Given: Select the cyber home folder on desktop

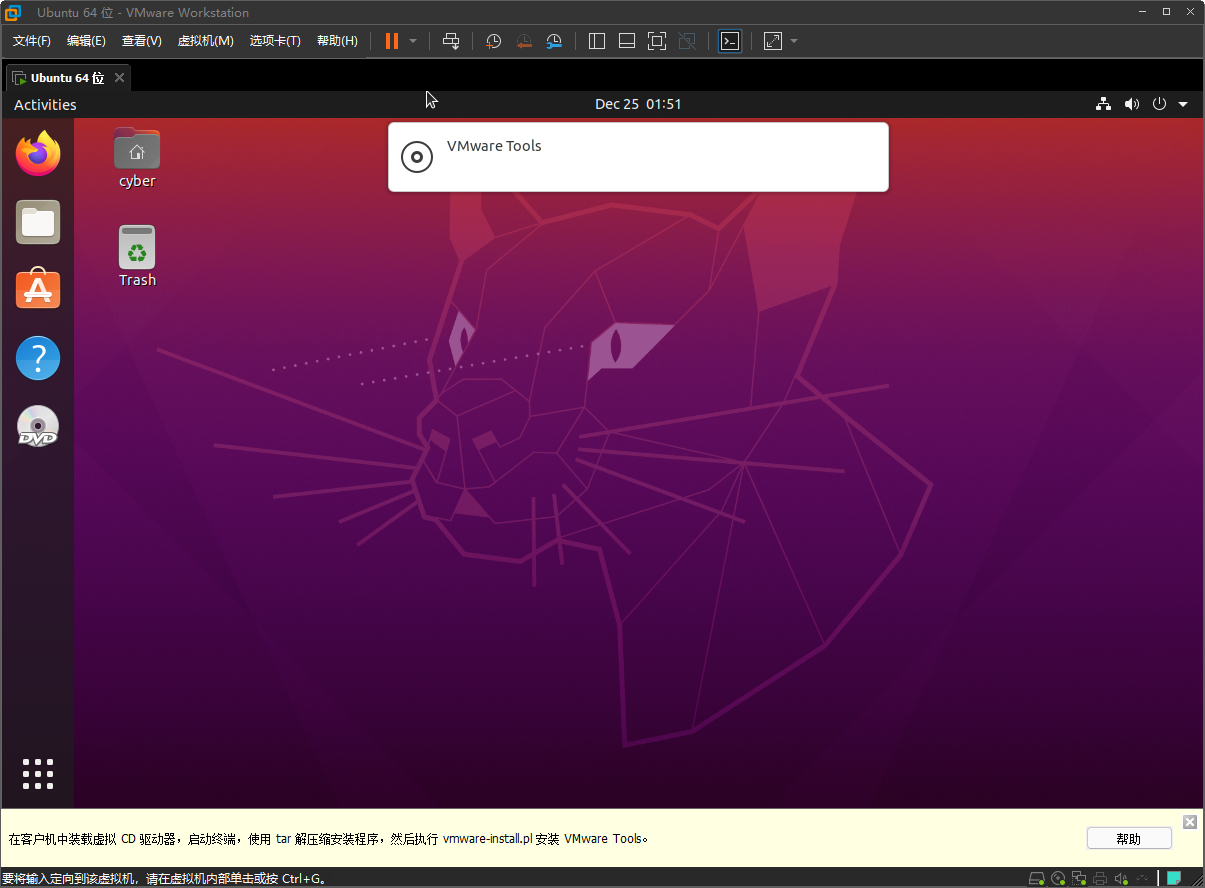Looking at the screenshot, I should [137, 157].
